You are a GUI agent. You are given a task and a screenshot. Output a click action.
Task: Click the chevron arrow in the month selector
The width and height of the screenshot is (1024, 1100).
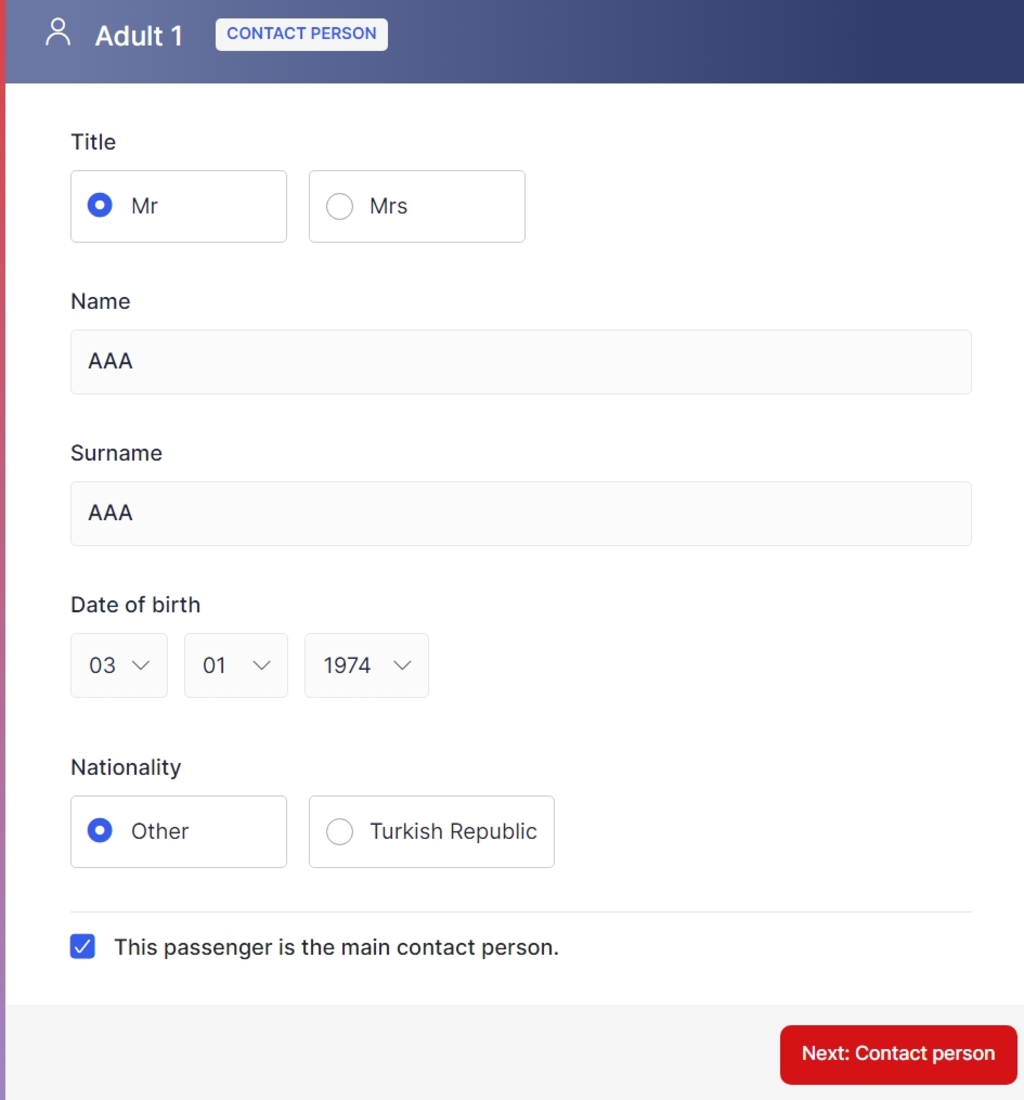pyautogui.click(x=262, y=665)
